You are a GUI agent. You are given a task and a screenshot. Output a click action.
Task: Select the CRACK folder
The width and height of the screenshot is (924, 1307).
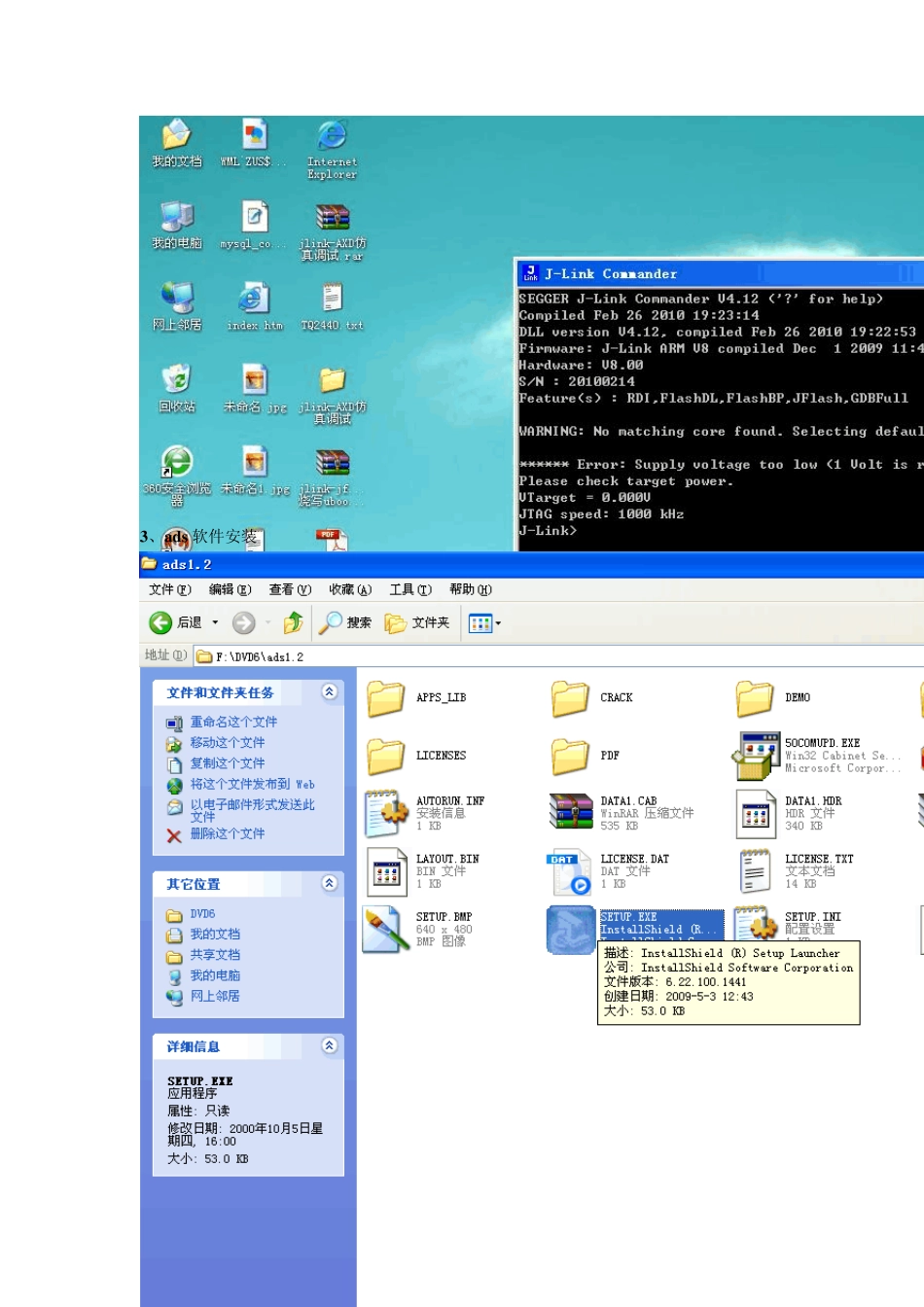point(591,698)
